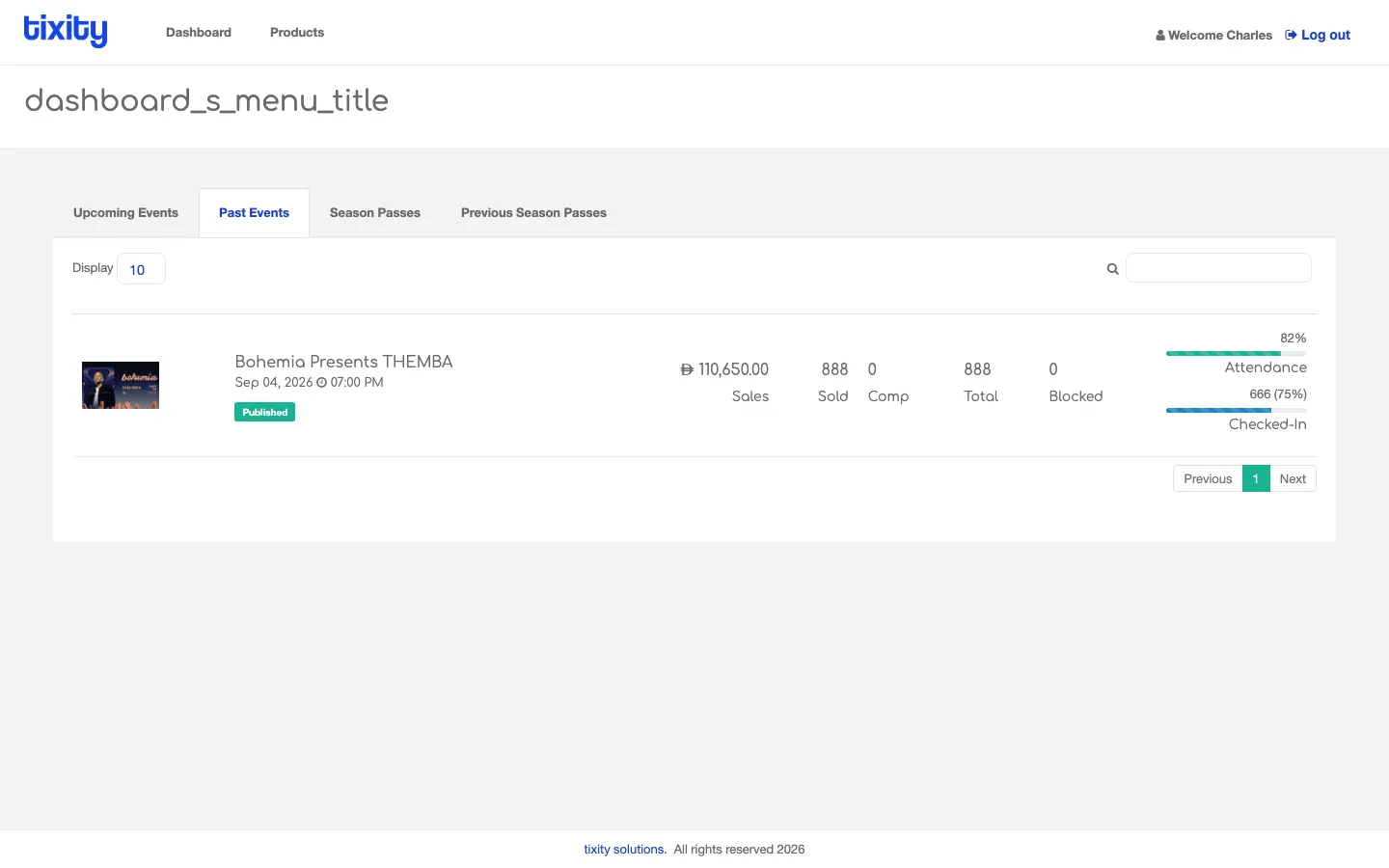Open the Display count dropdown

tap(141, 269)
